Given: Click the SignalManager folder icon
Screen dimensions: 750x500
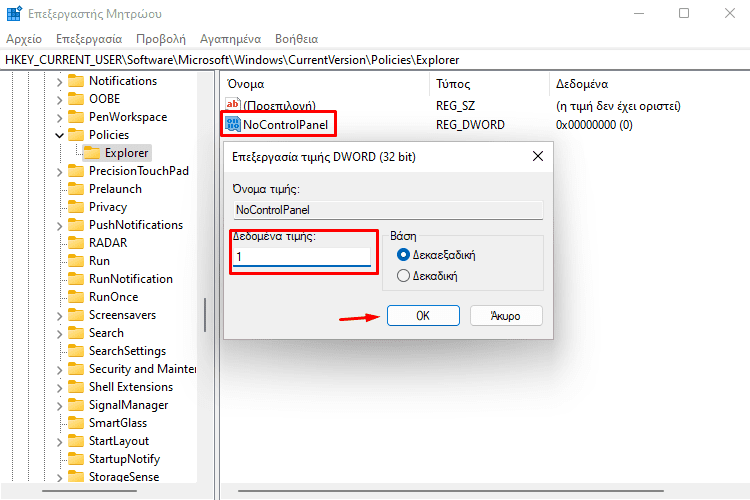Looking at the screenshot, I should (x=76, y=405).
